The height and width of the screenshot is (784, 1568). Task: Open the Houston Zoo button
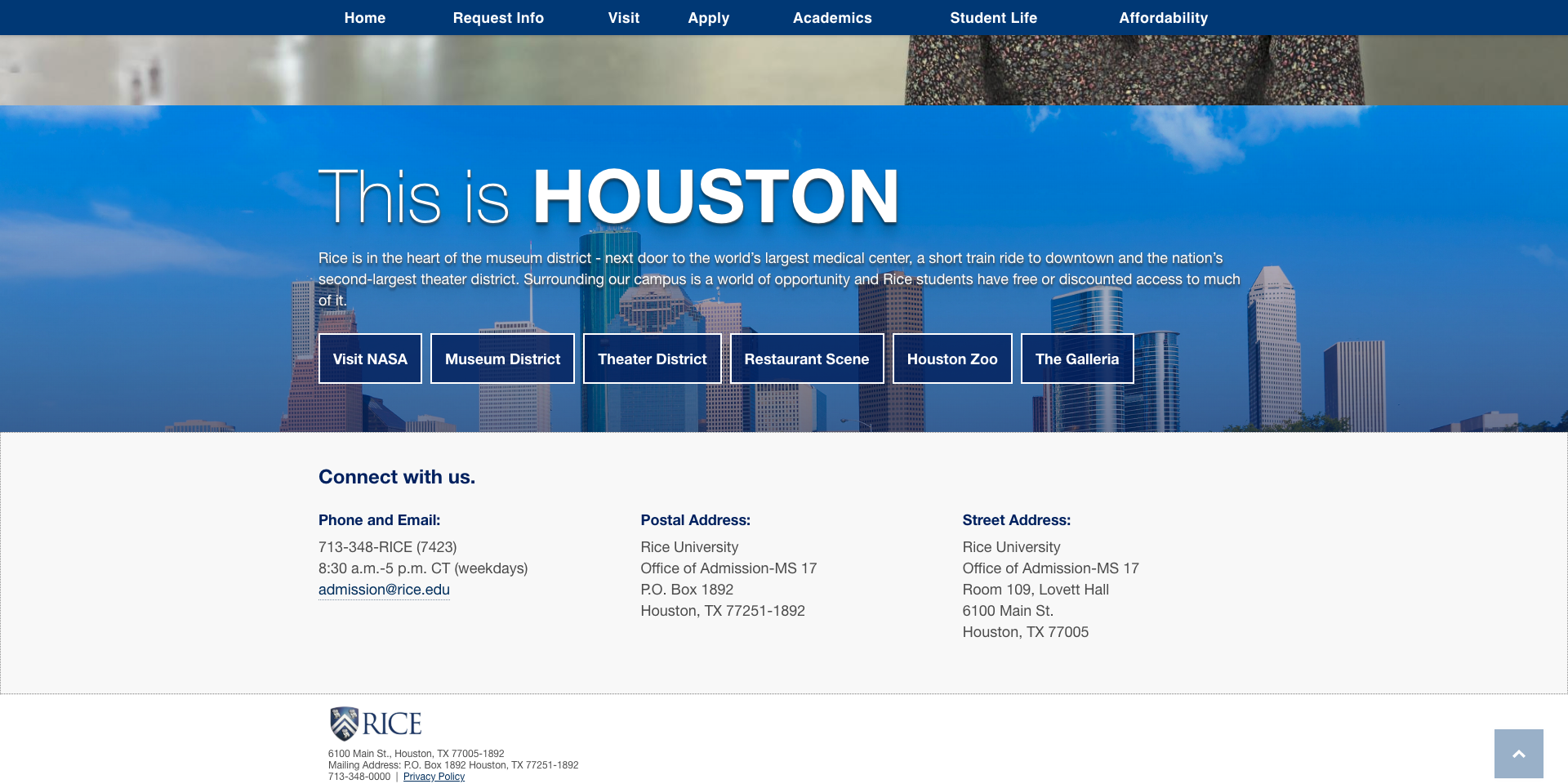pyautogui.click(x=952, y=359)
